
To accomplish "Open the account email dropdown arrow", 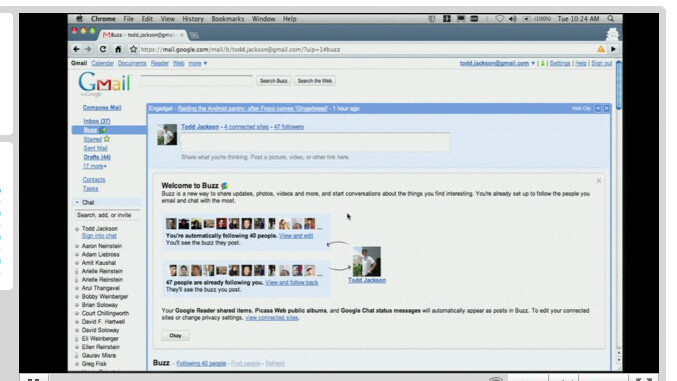I will point(533,63).
